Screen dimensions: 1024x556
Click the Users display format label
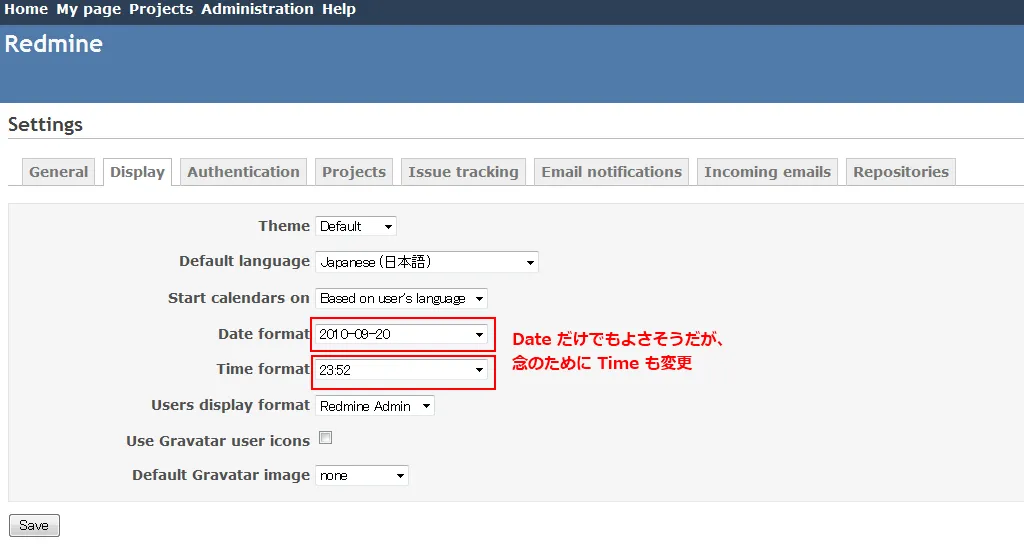click(230, 405)
